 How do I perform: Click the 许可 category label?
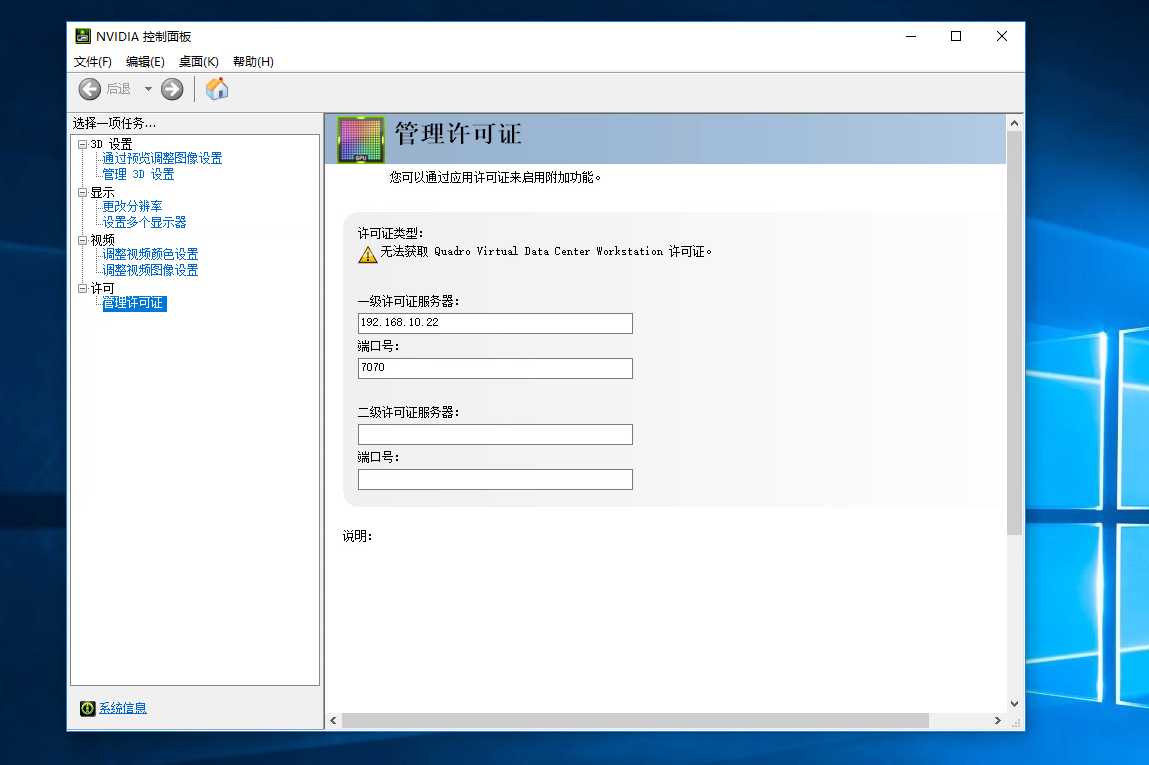click(103, 289)
